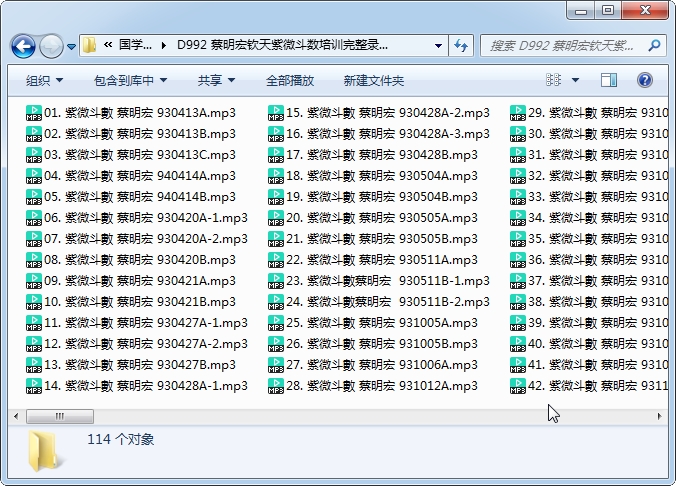The image size is (676, 486).
Task: Select MP3 icon of 04. 940414A.mp3
Action: click(x=34, y=176)
